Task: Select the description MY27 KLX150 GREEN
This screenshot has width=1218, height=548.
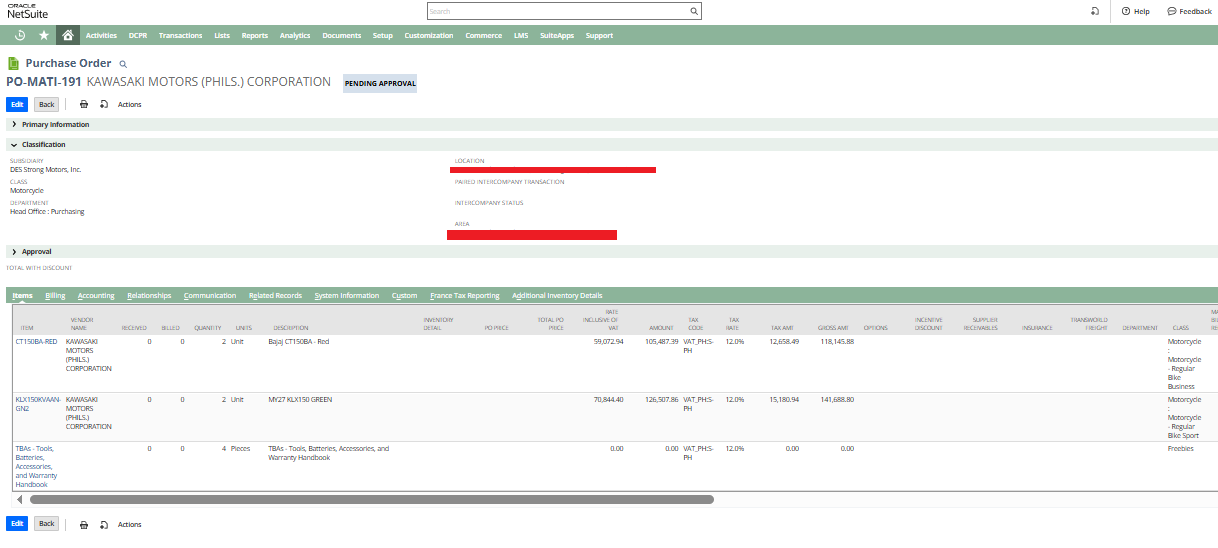Action: [300, 399]
